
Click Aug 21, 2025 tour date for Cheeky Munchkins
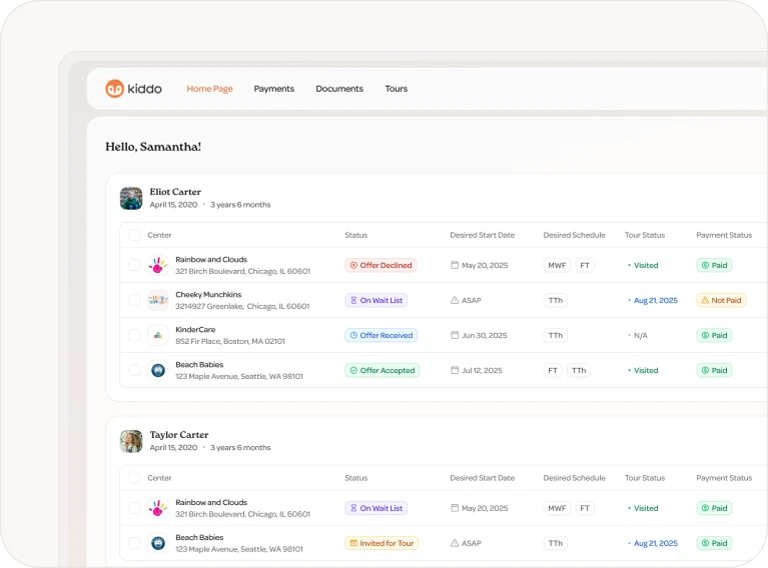655,300
